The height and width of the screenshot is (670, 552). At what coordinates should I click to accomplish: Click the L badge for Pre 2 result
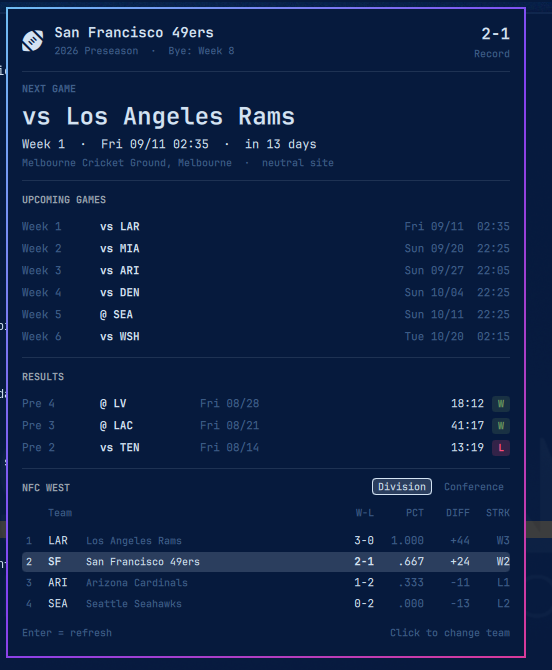point(501,448)
